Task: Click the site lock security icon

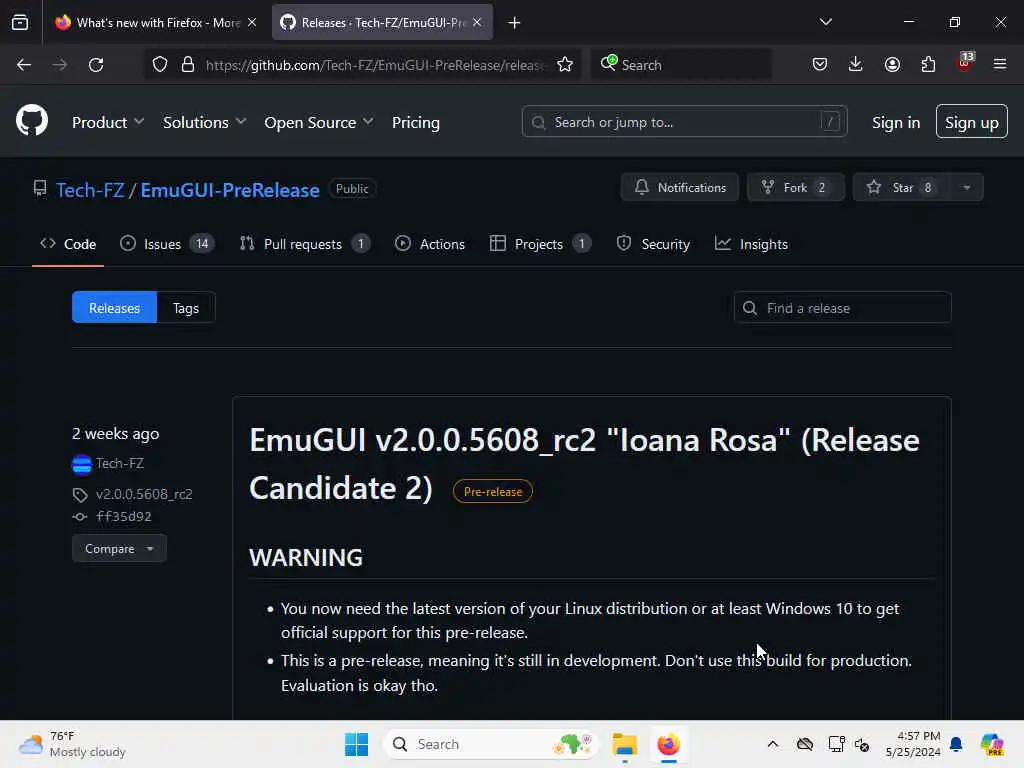Action: click(188, 65)
